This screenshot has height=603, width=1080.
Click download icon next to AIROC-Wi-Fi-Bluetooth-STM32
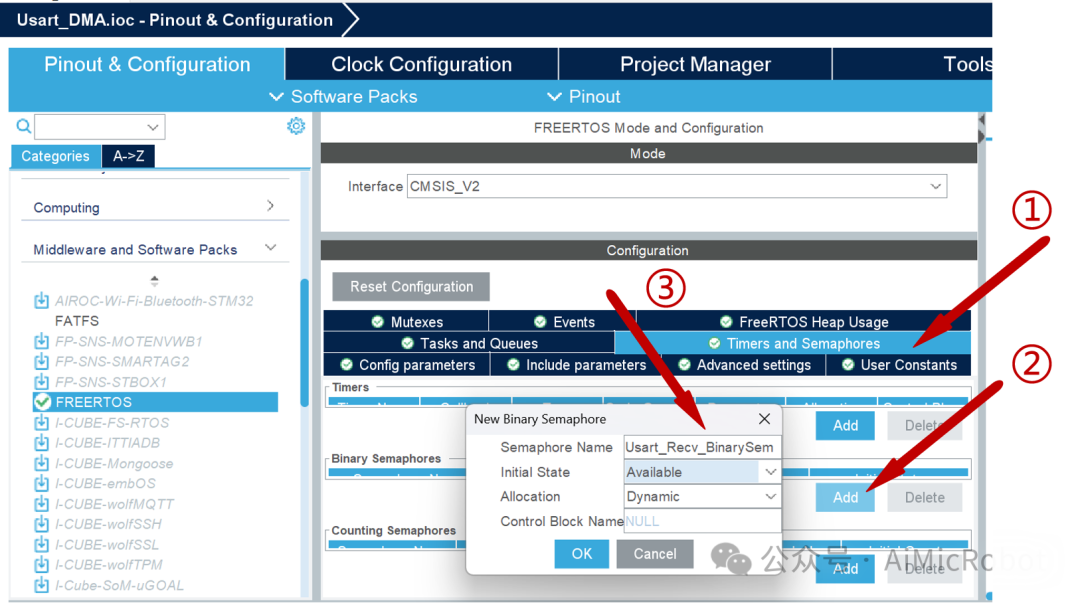click(42, 300)
